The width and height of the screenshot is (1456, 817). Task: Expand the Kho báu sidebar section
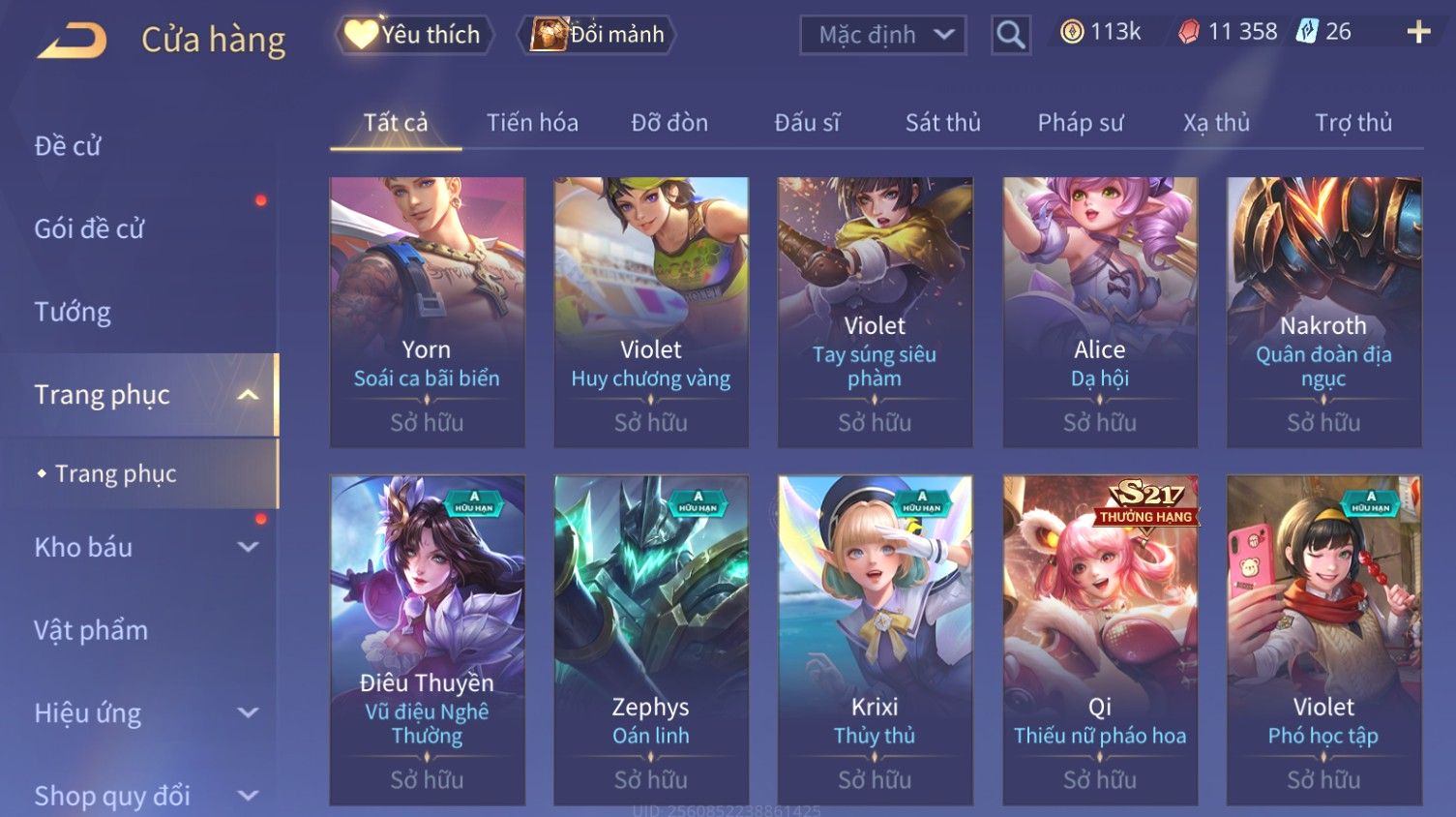(249, 547)
